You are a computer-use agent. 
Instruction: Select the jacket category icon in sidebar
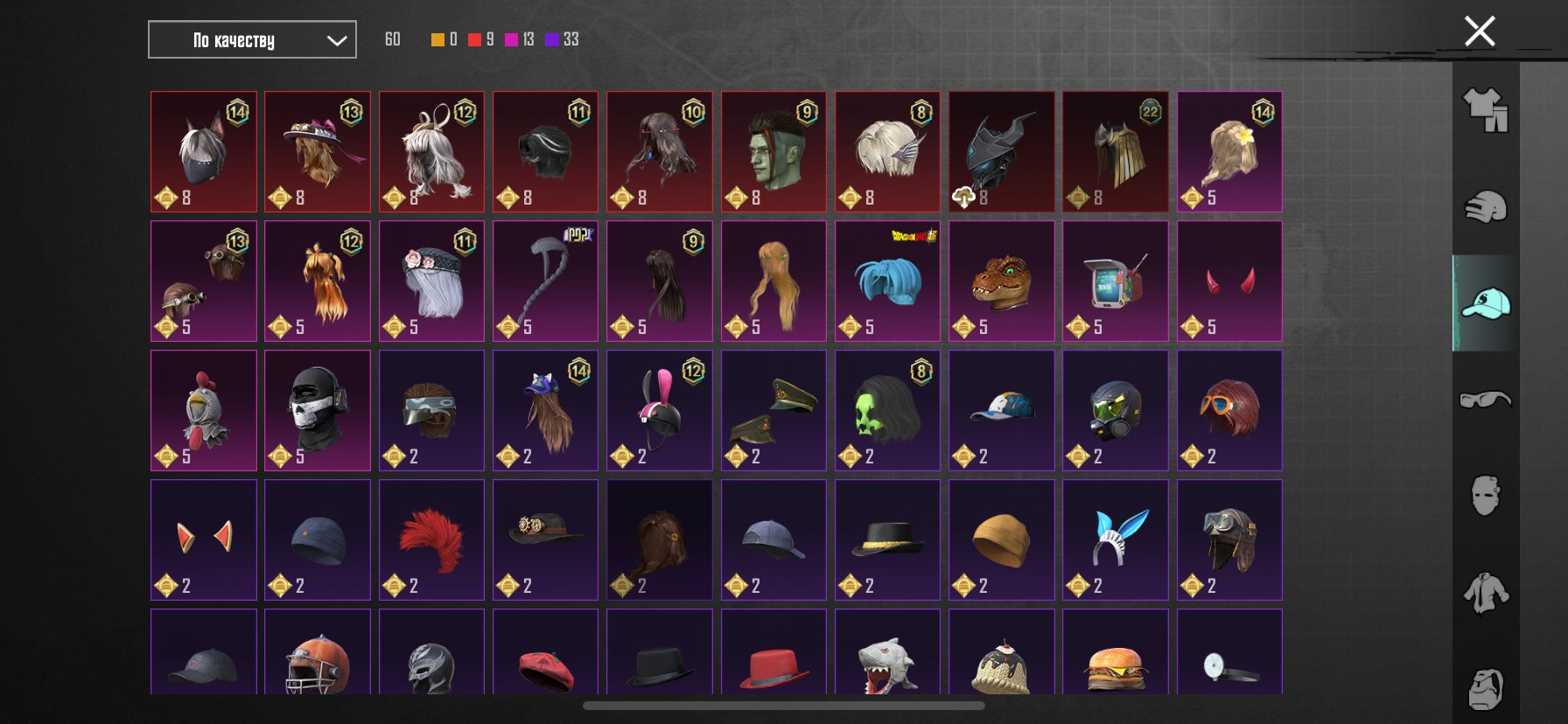click(1486, 592)
